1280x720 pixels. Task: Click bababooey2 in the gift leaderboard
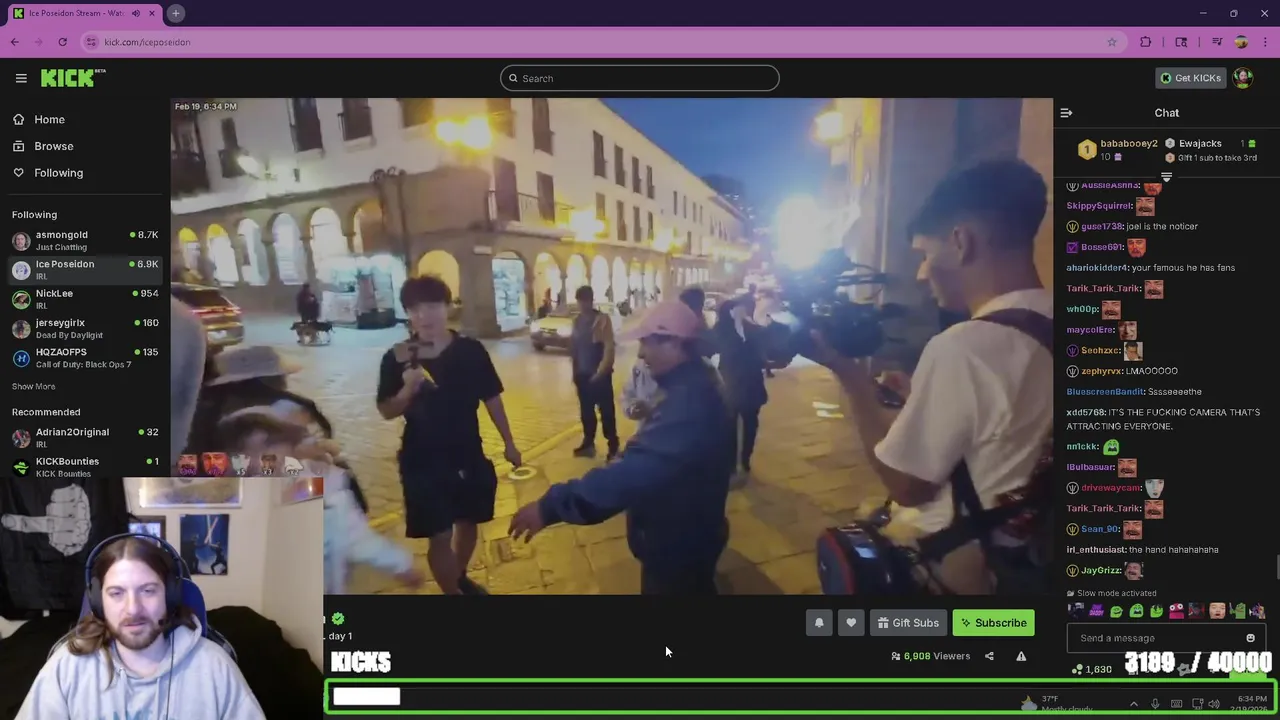point(1129,143)
